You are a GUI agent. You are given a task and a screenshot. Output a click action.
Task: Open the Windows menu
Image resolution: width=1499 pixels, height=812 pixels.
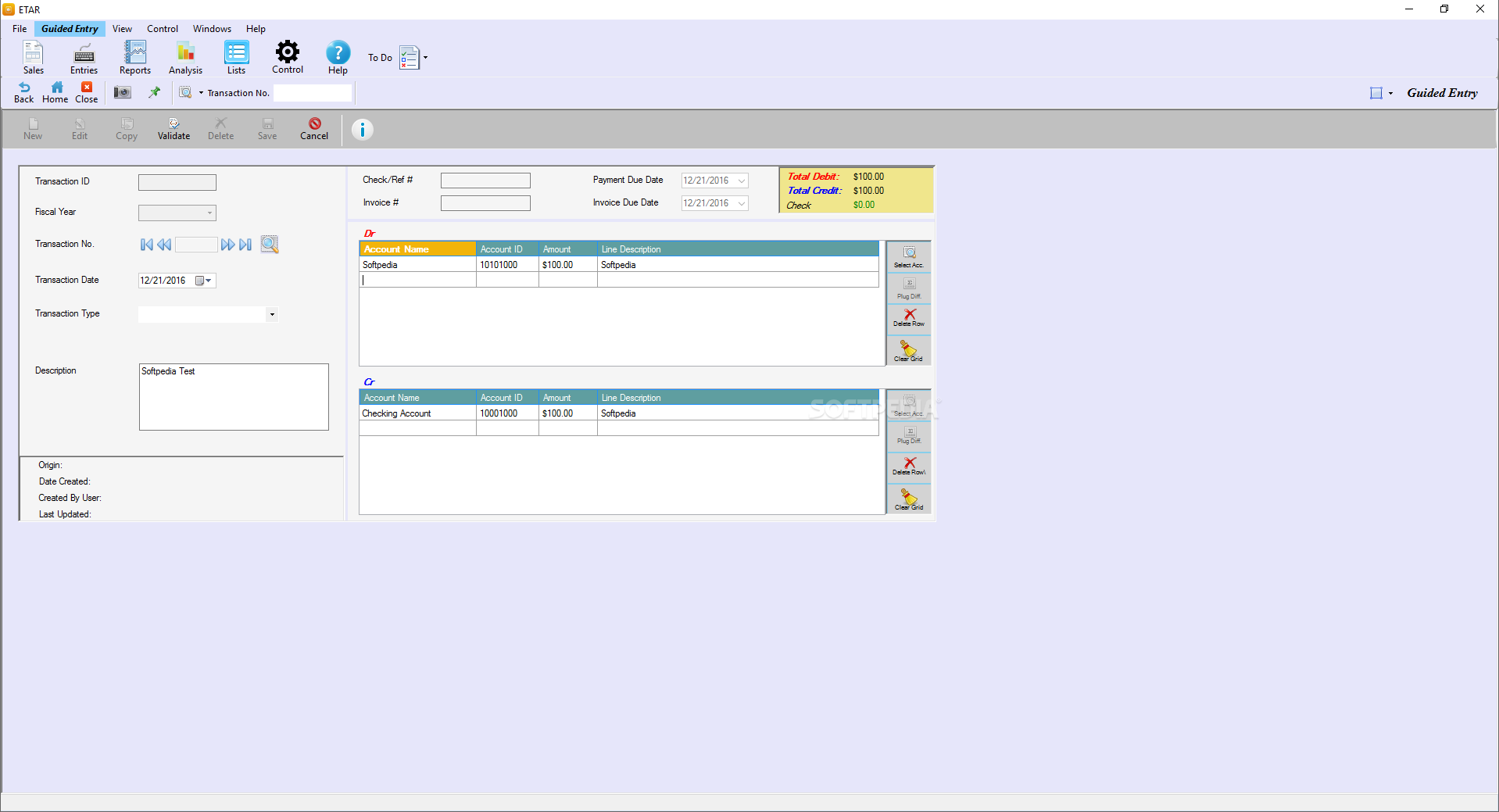click(212, 29)
